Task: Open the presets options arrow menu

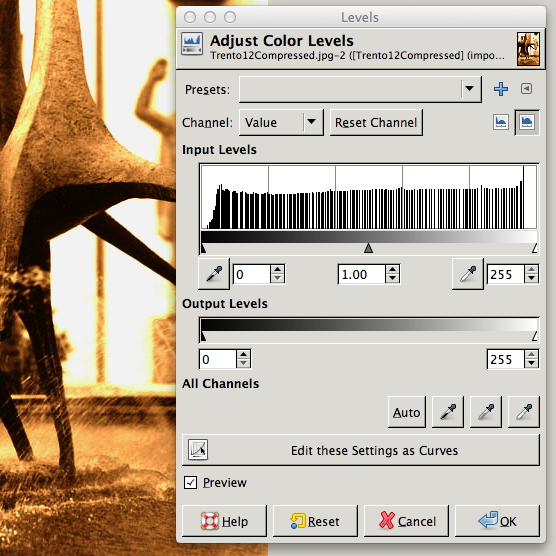Action: (x=527, y=89)
